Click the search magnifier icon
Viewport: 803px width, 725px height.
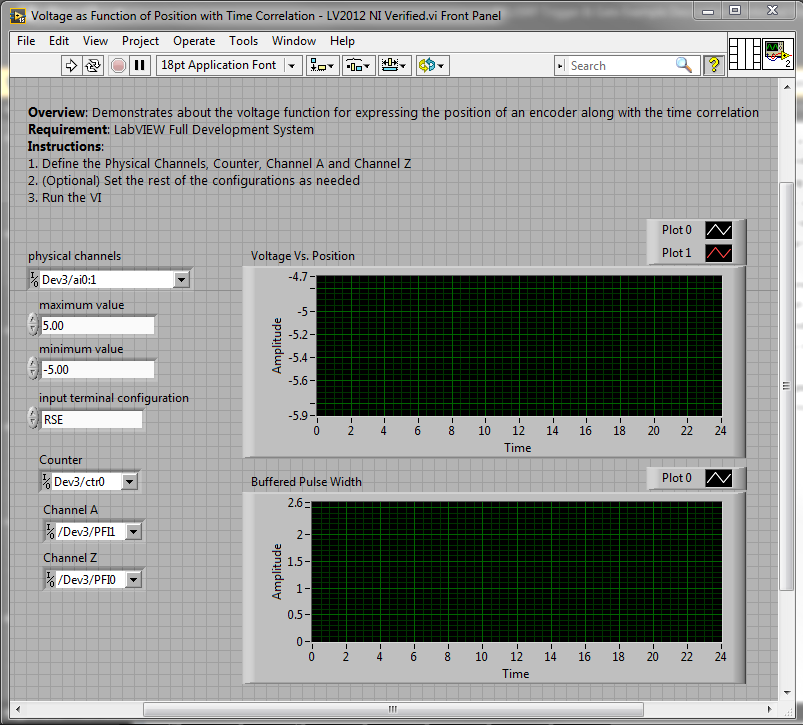point(684,66)
